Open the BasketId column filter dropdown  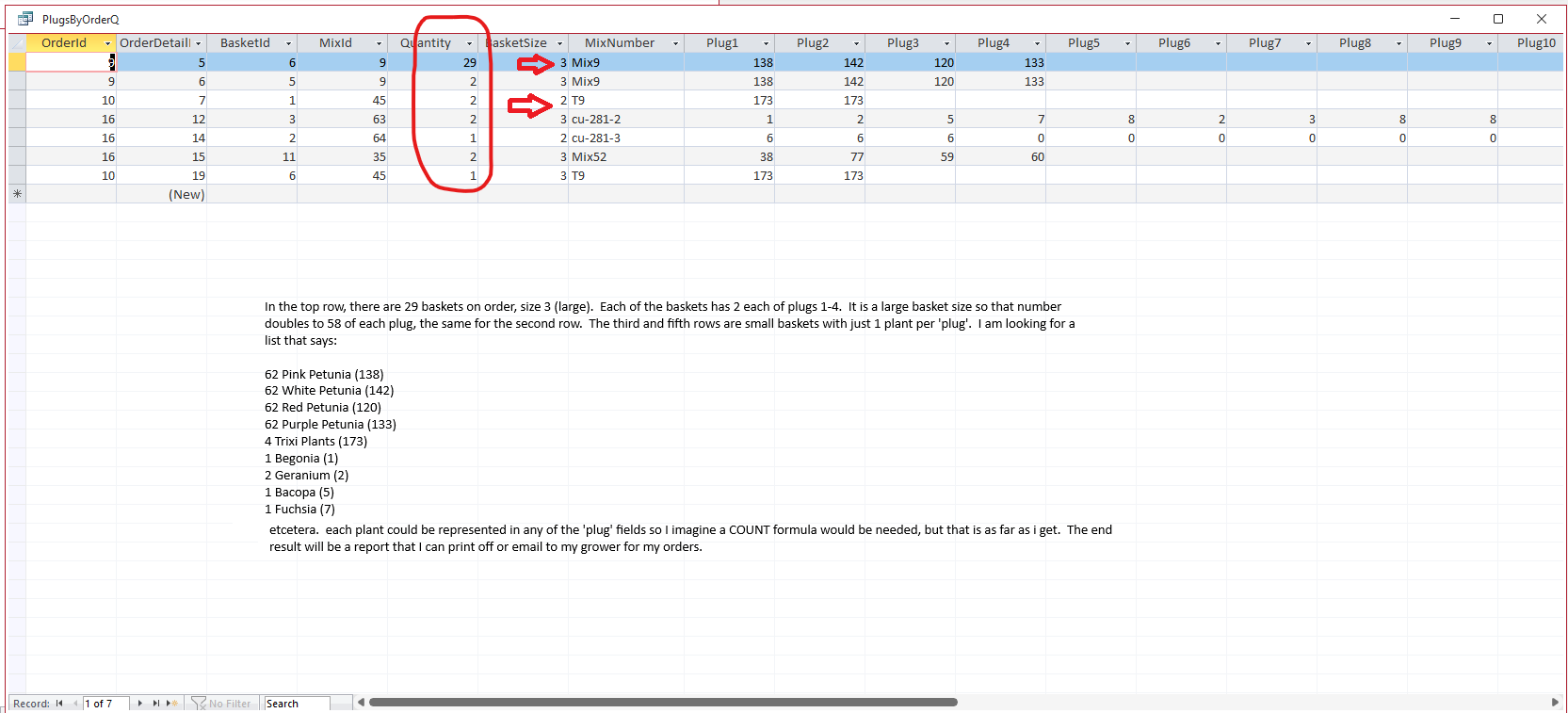click(x=288, y=43)
